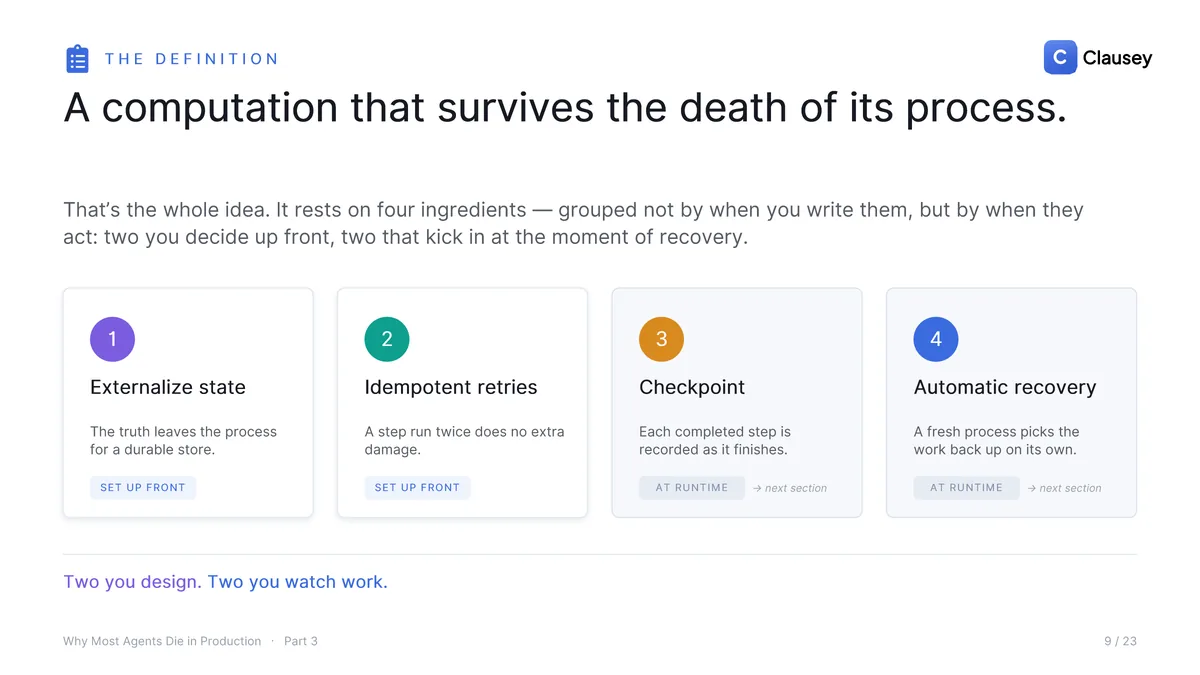This screenshot has height=675, width=1200.
Task: Click the clipboard checklist icon beside THE DEFINITION
Action: point(77,59)
